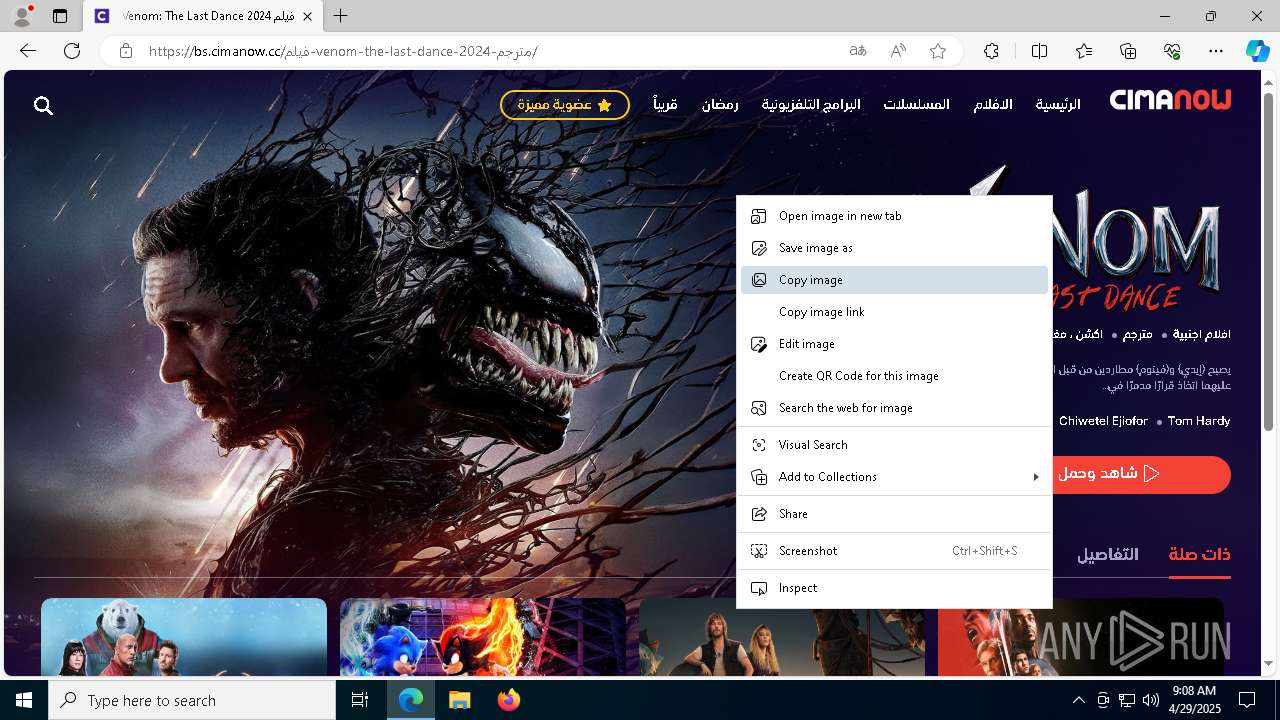Click the افلام اجنبية category tag
The width and height of the screenshot is (1280, 720).
pos(1201,334)
